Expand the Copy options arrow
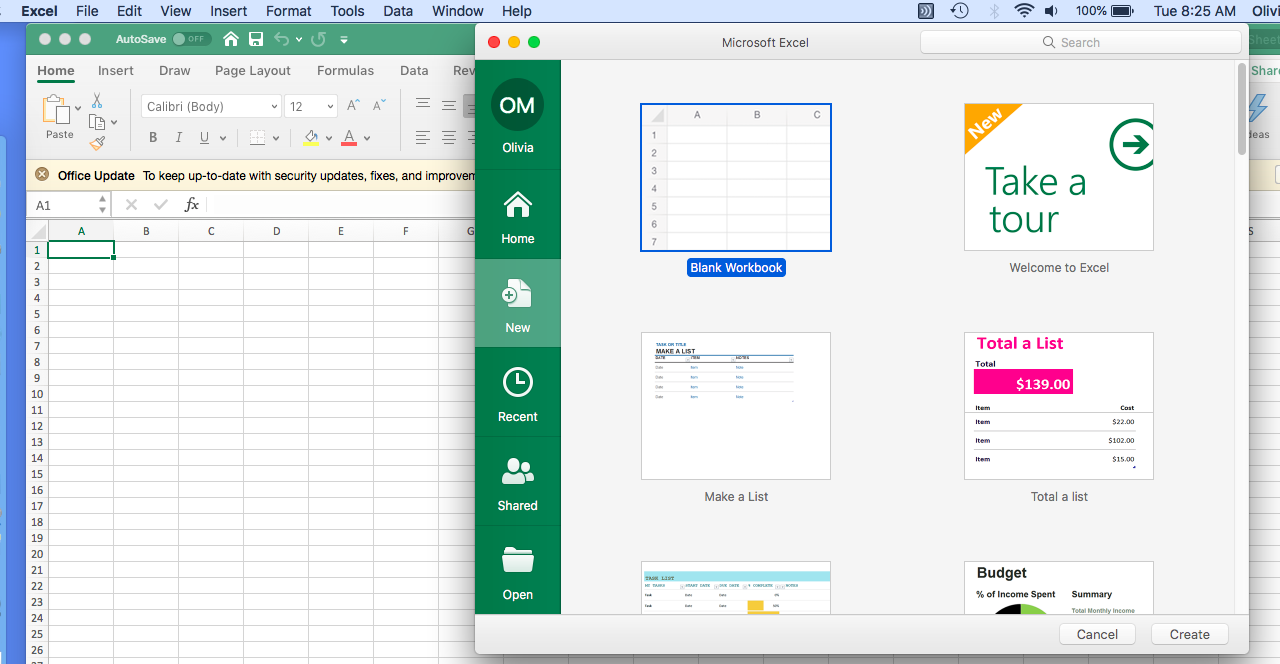This screenshot has width=1280, height=664. (114, 123)
